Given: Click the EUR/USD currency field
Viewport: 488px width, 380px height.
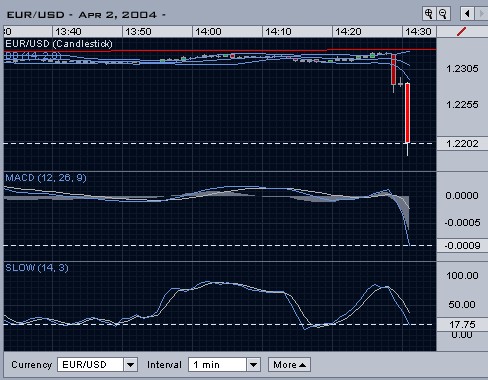Looking at the screenshot, I should click(90, 364).
